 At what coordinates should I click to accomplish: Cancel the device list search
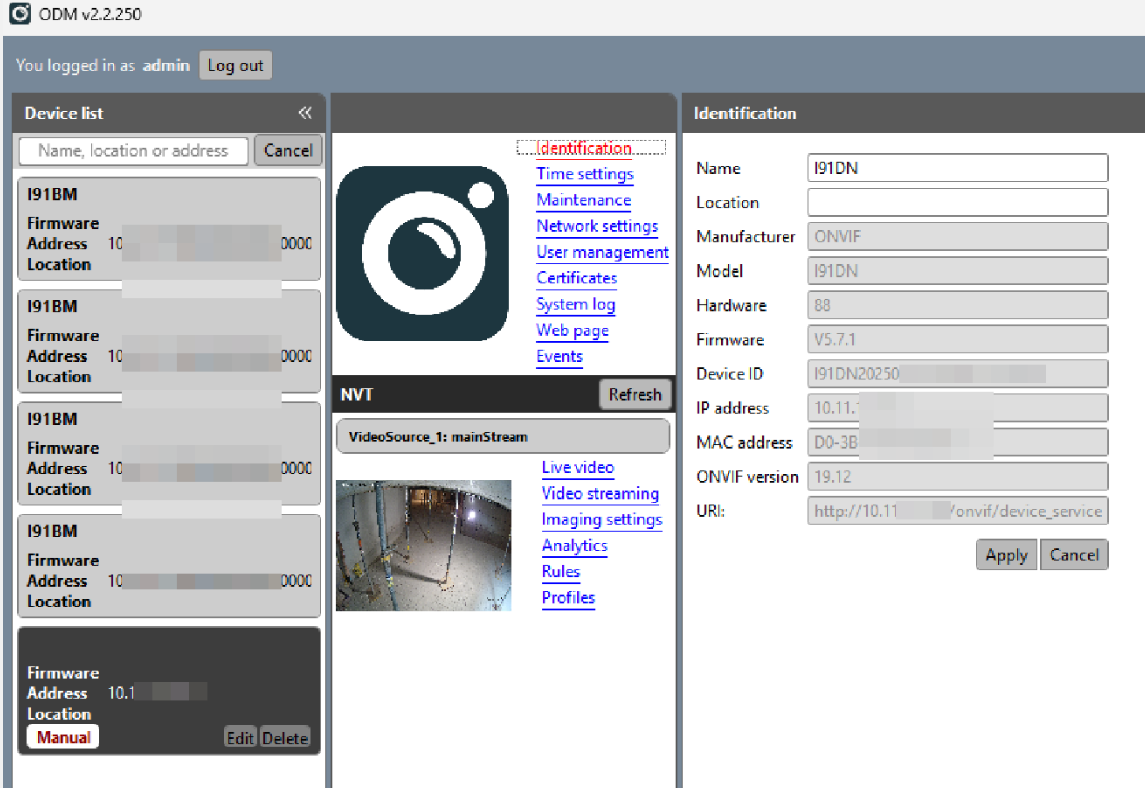[288, 150]
